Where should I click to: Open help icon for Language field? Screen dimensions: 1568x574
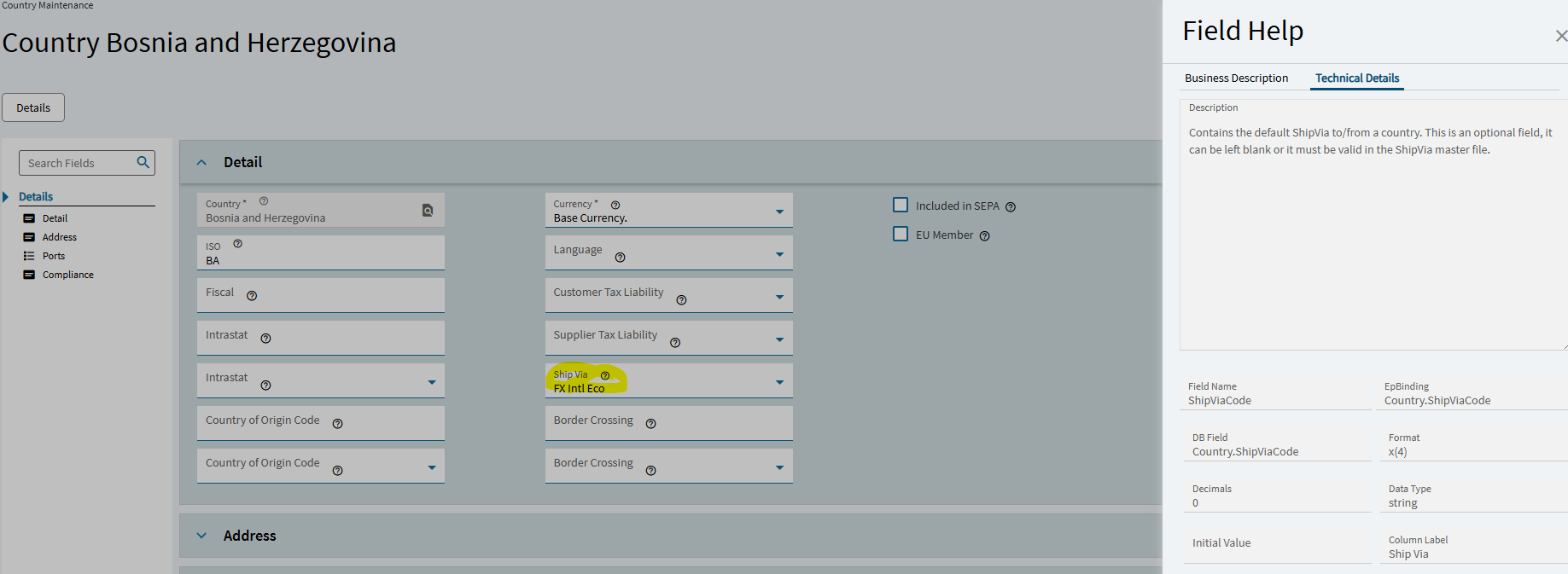(x=621, y=258)
